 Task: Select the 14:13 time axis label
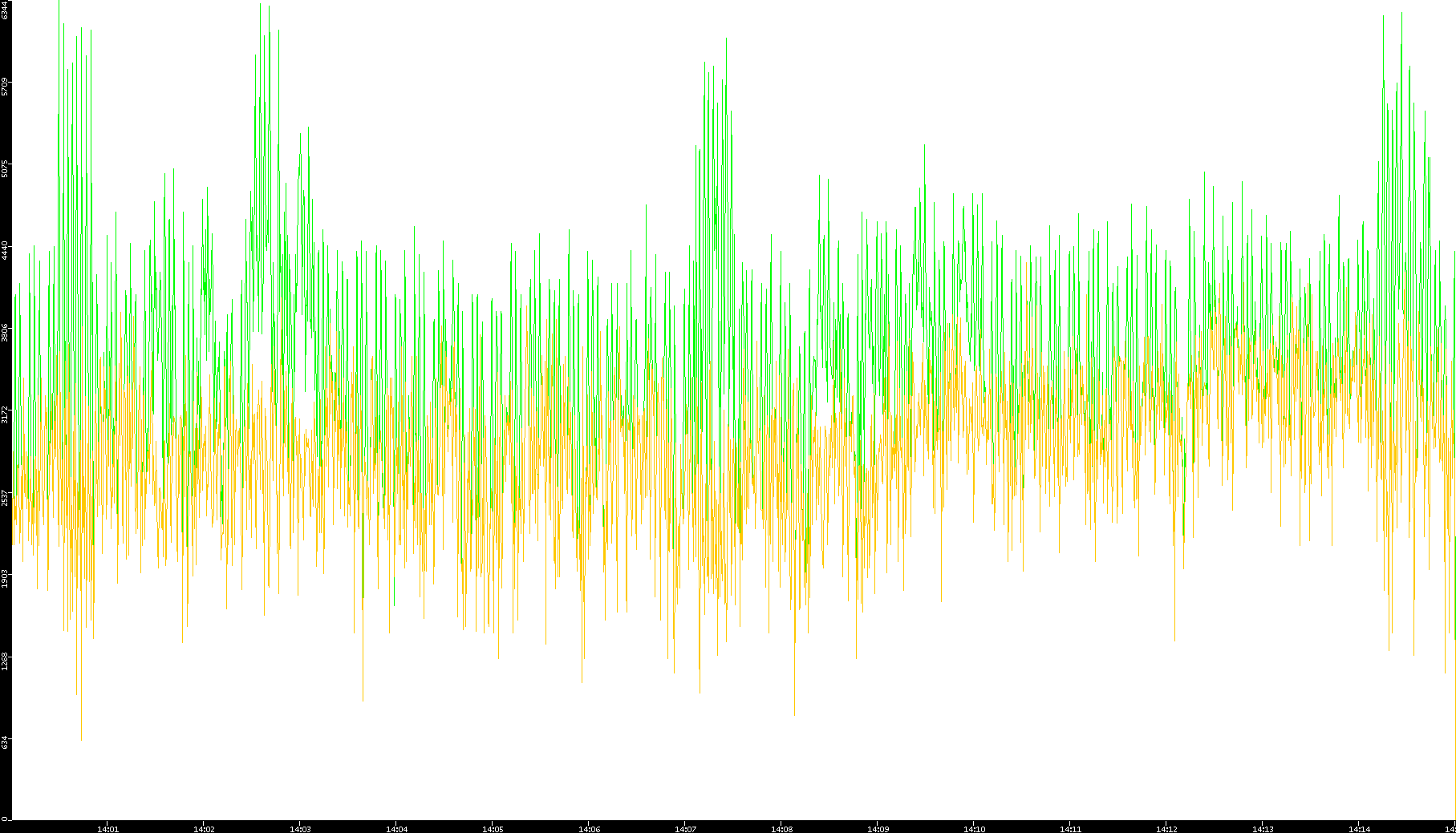pos(1263,829)
